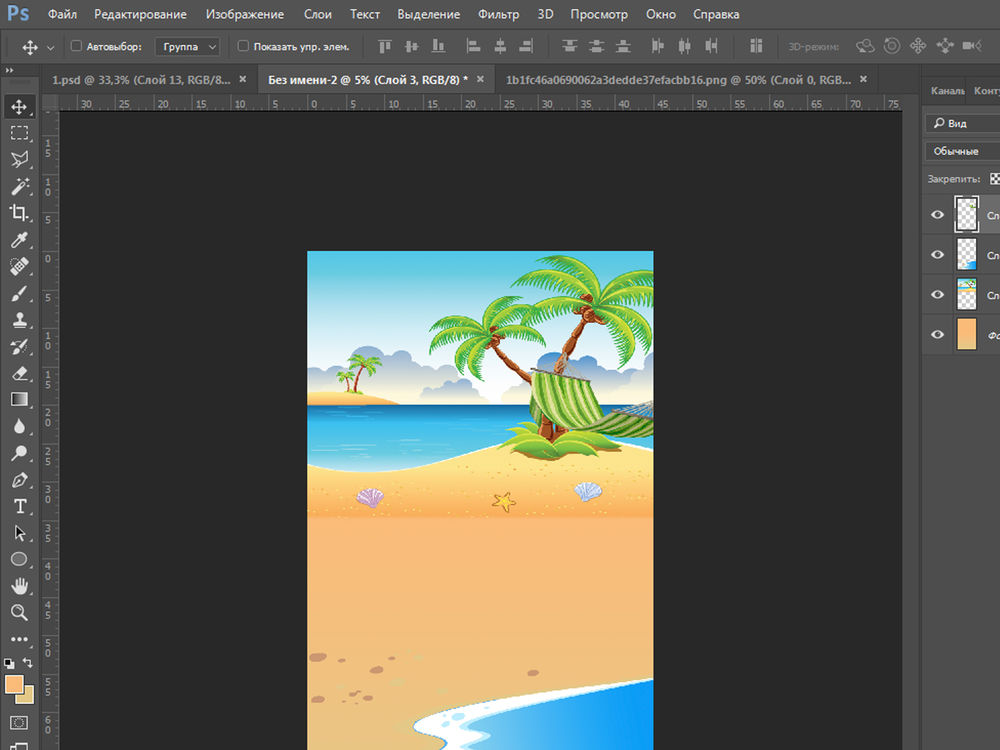Select the bottom background layer thumbnail

point(967,334)
